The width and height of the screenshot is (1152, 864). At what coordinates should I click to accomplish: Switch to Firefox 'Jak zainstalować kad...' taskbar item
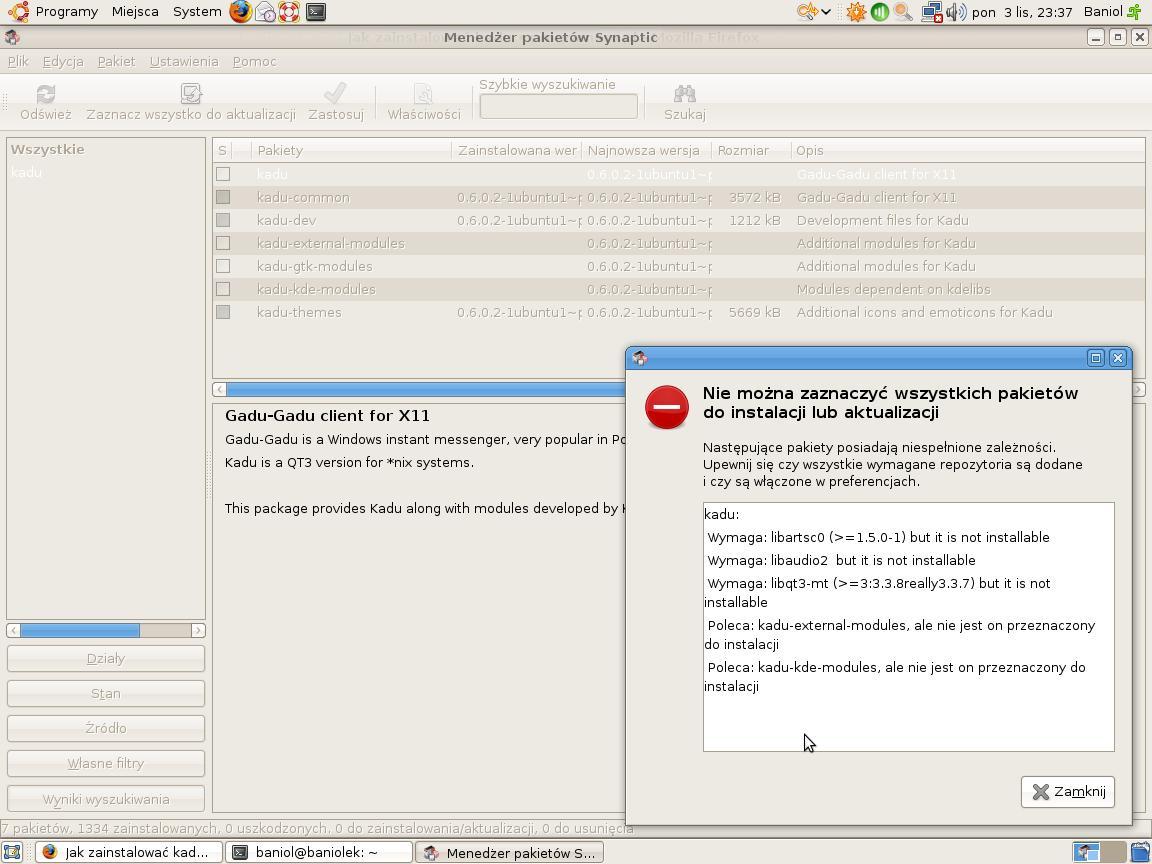129,852
